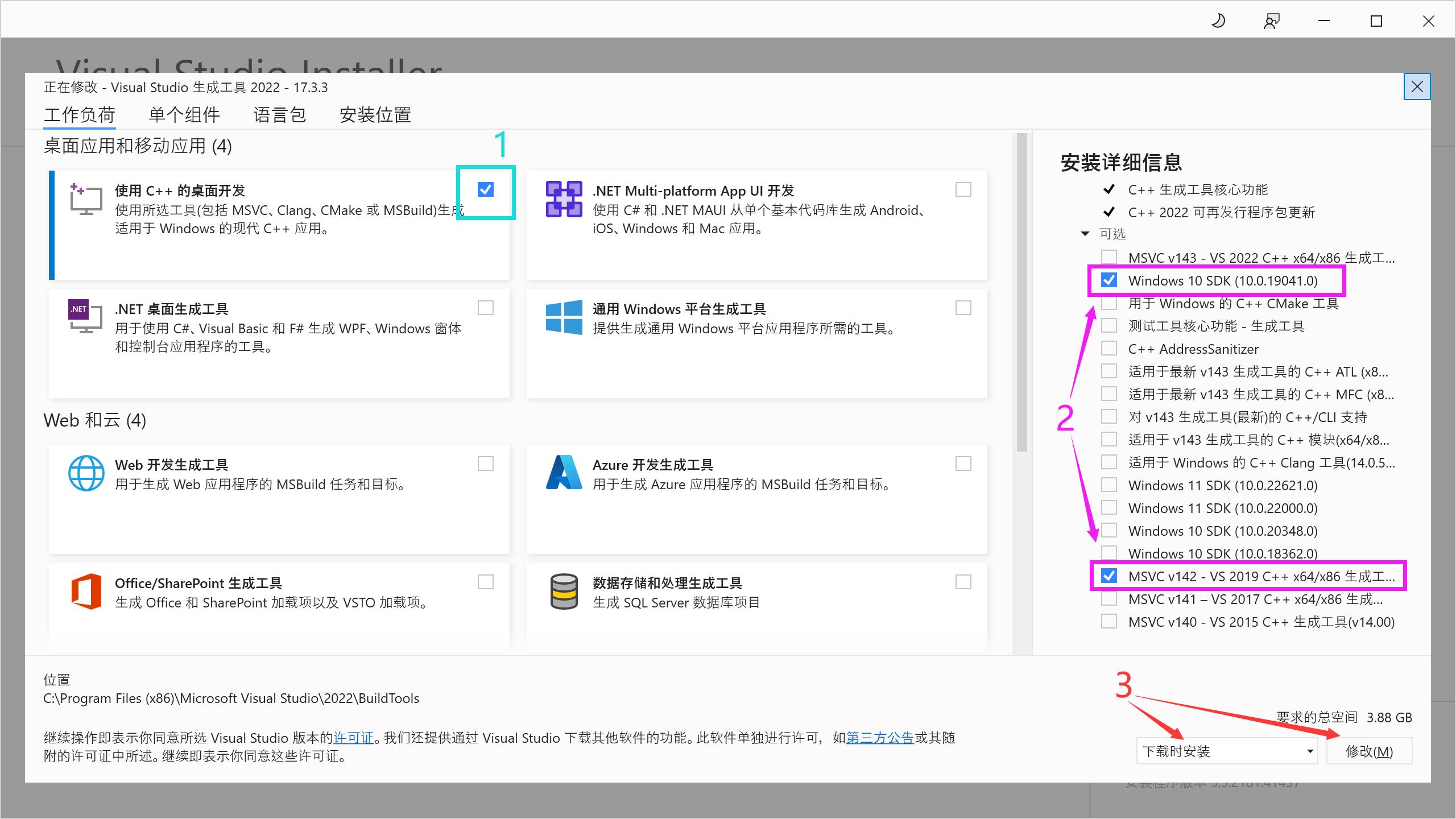Minimize the Visual Studio Installer window
This screenshot has width=1456, height=819.
pyautogui.click(x=1324, y=21)
